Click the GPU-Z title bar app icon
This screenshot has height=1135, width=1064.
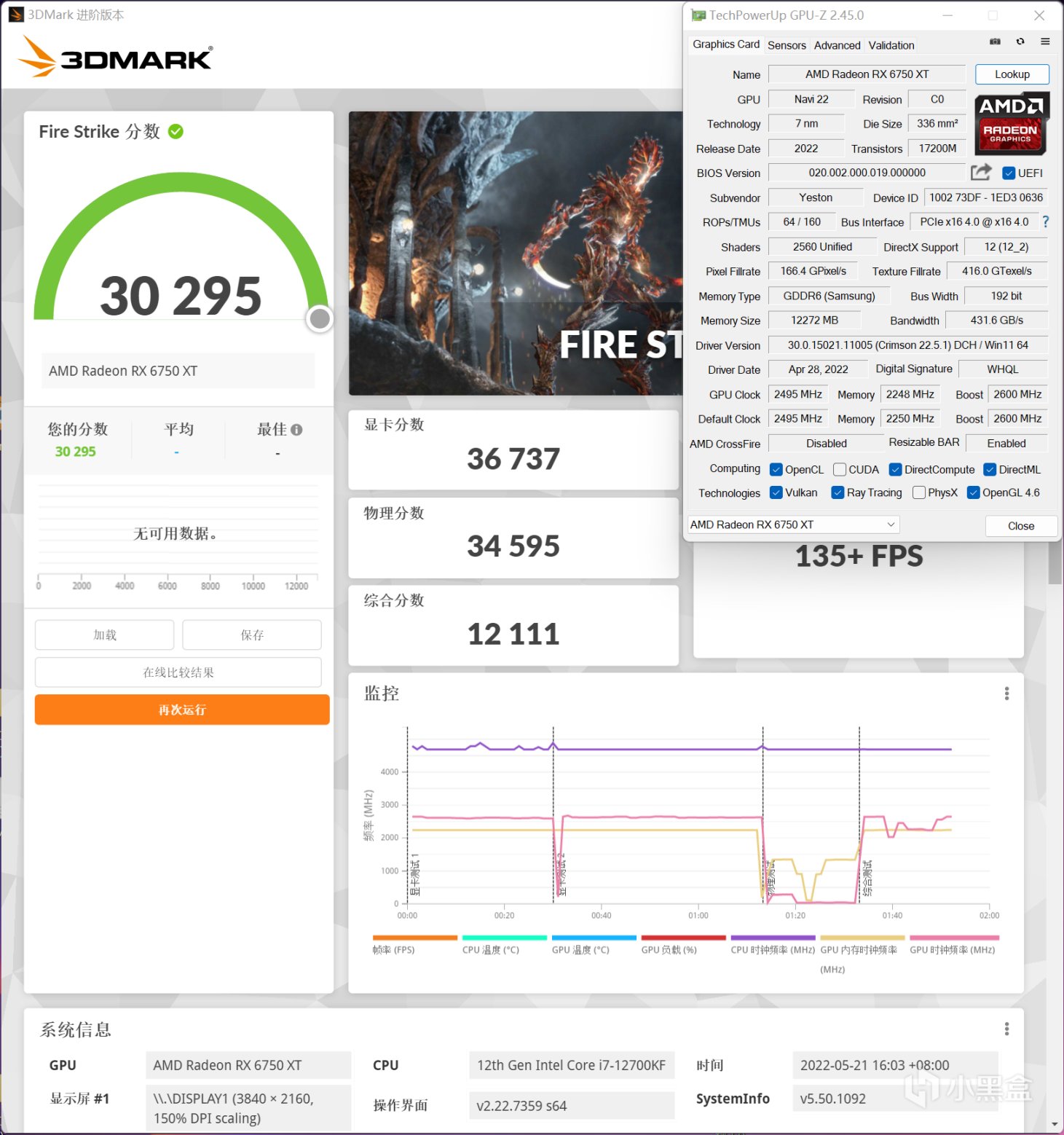(x=698, y=15)
